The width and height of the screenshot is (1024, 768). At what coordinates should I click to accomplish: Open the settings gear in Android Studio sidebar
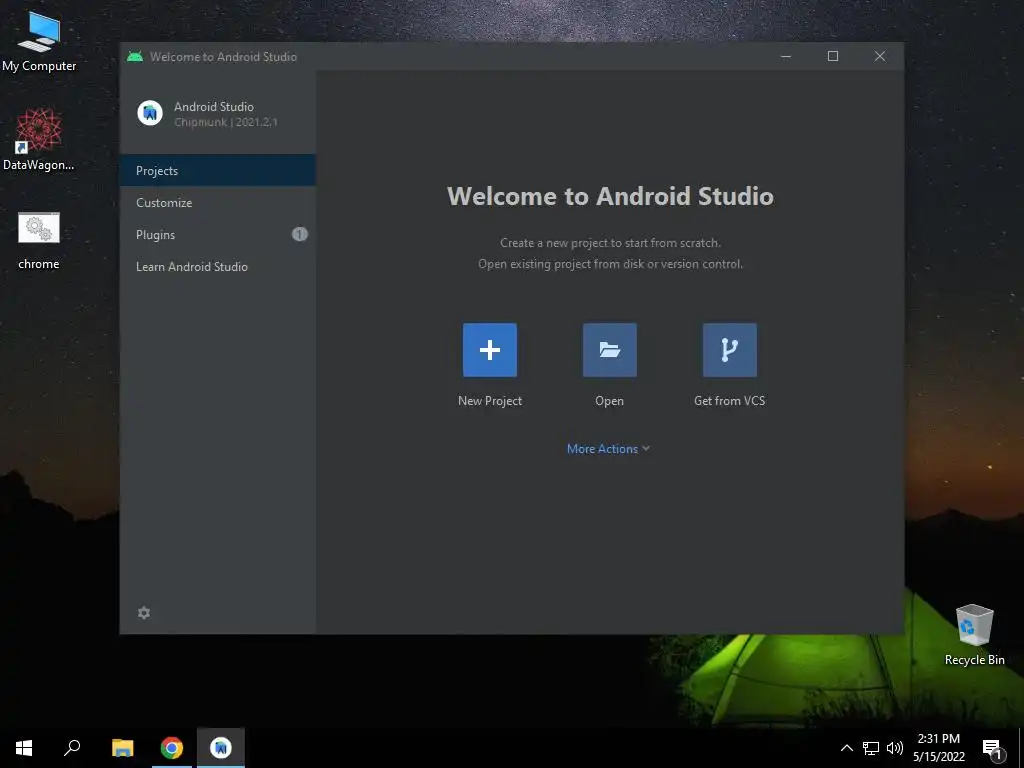[x=144, y=613]
